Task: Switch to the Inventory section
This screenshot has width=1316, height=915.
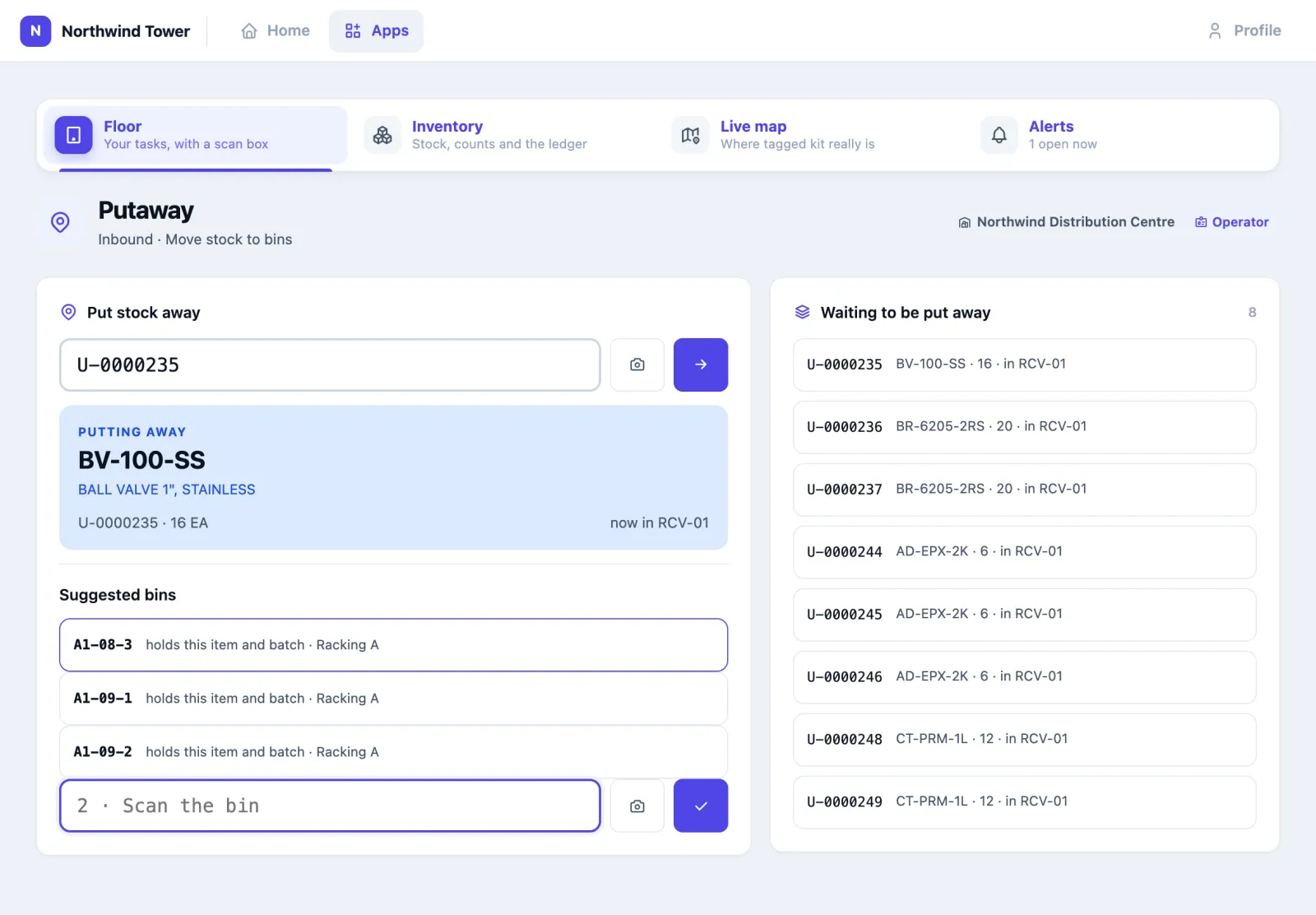Action: pos(504,136)
